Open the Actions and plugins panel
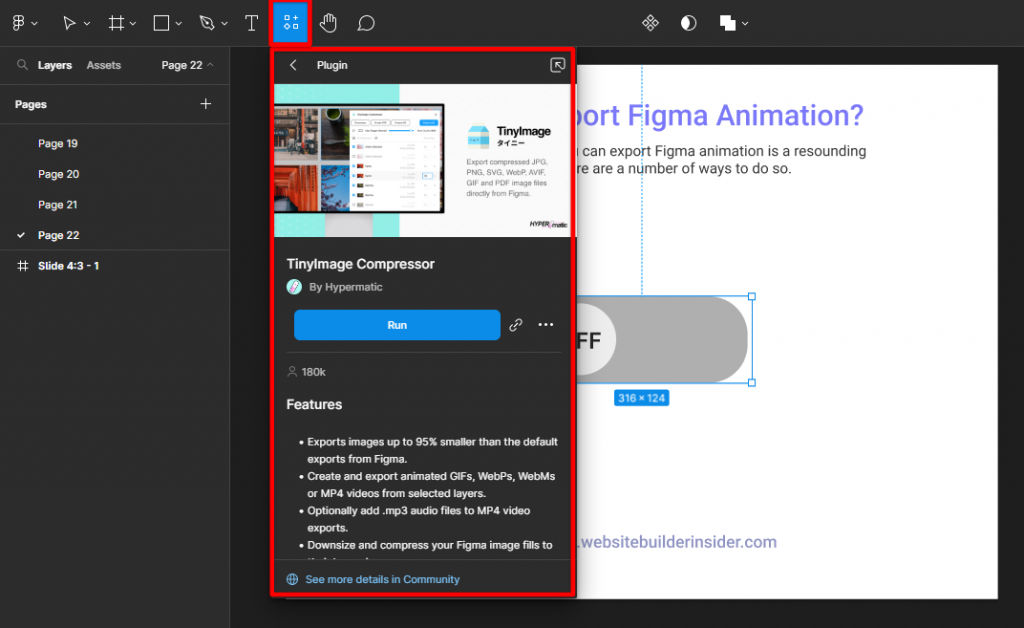1024x628 pixels. (291, 22)
